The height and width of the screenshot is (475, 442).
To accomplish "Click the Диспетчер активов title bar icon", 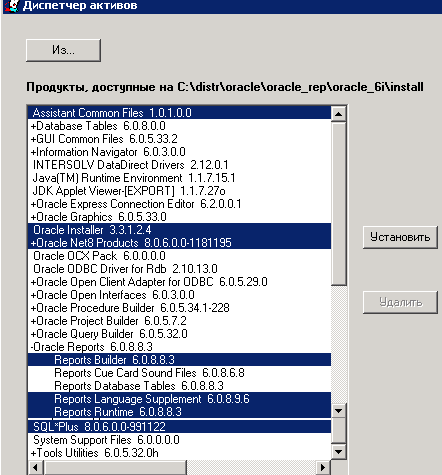I will point(11,6).
